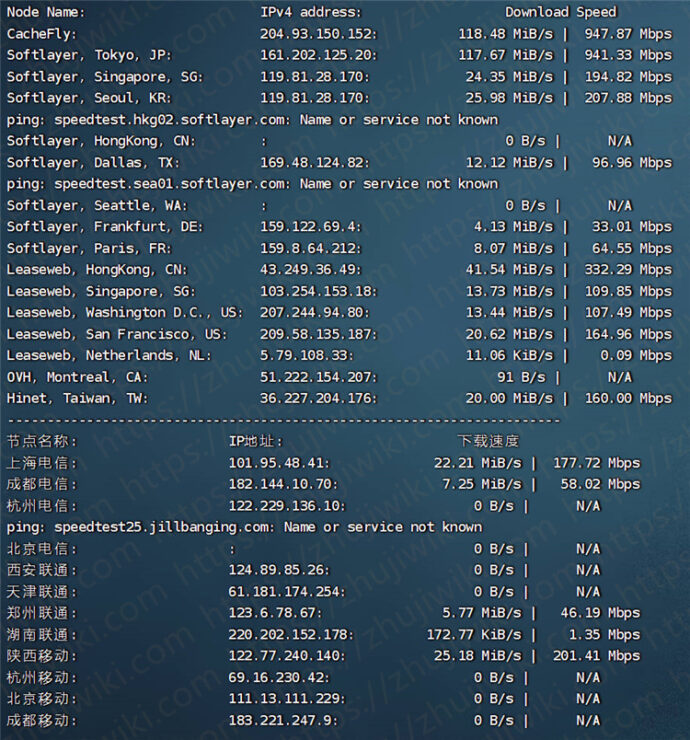Select 'Leaseweb, Washington D.C., US' node name

point(125,313)
